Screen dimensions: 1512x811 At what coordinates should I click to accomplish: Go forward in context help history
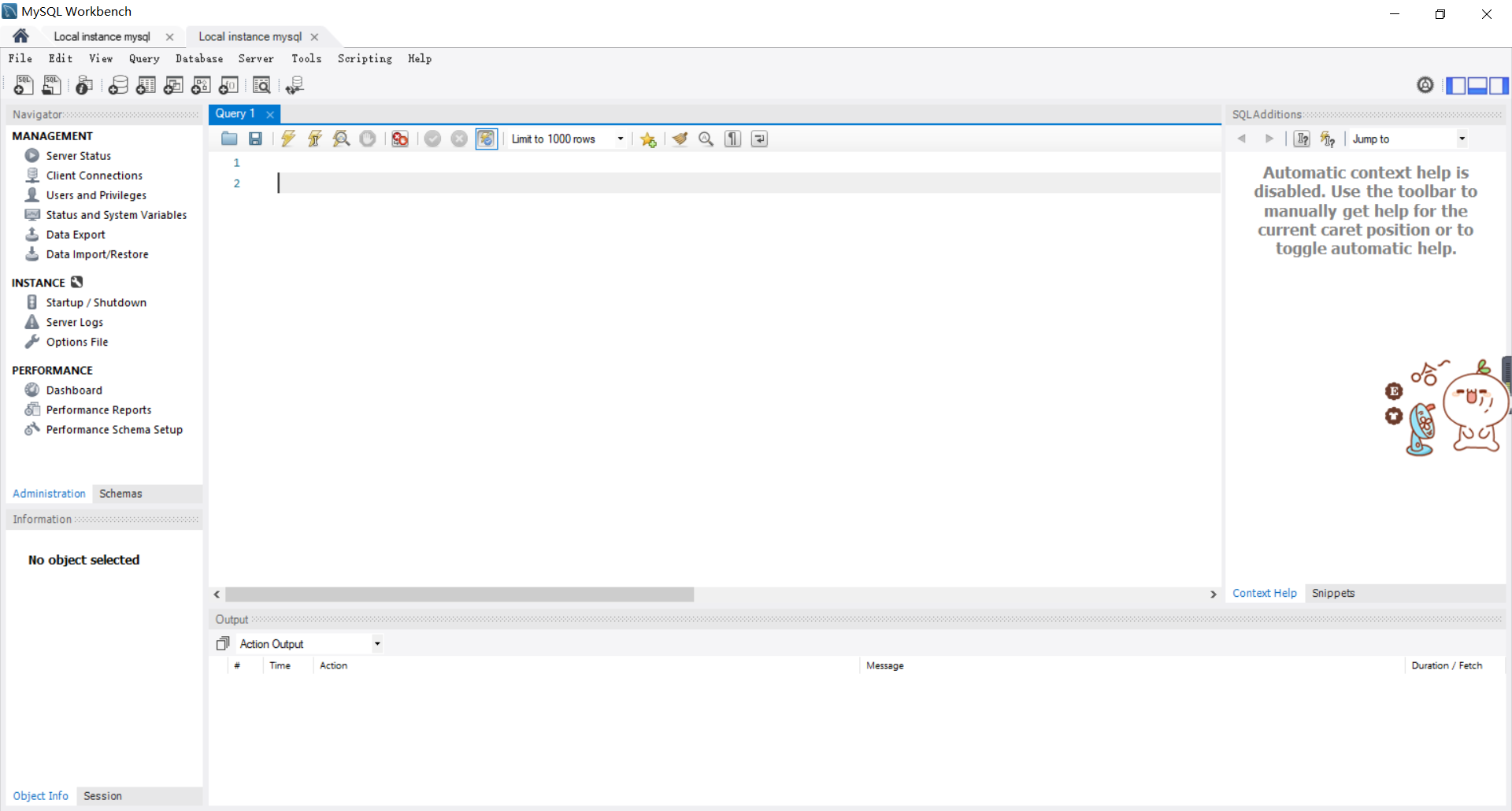(1269, 139)
